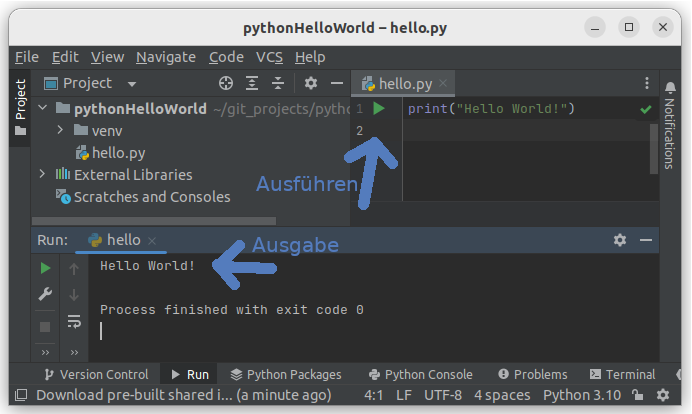Open Run panel settings gear
The width and height of the screenshot is (692, 414).
tap(620, 240)
